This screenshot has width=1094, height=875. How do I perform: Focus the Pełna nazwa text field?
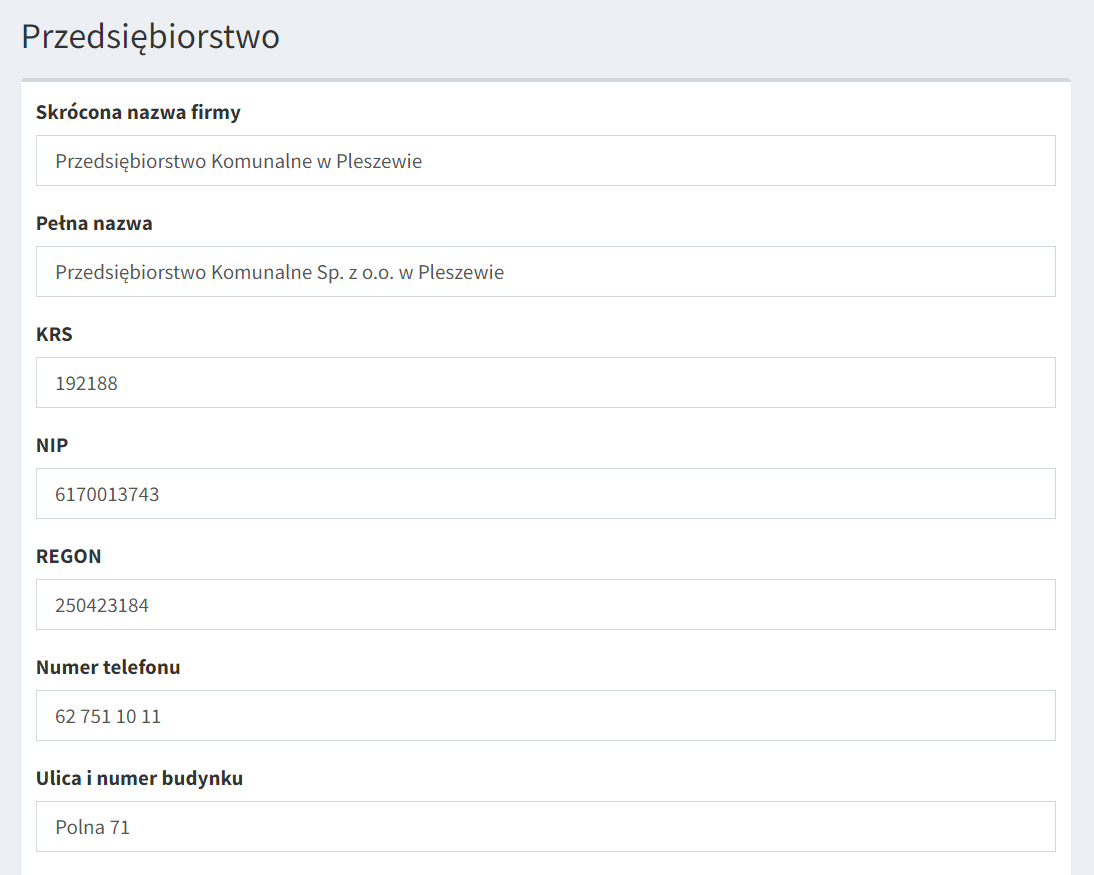pos(545,272)
